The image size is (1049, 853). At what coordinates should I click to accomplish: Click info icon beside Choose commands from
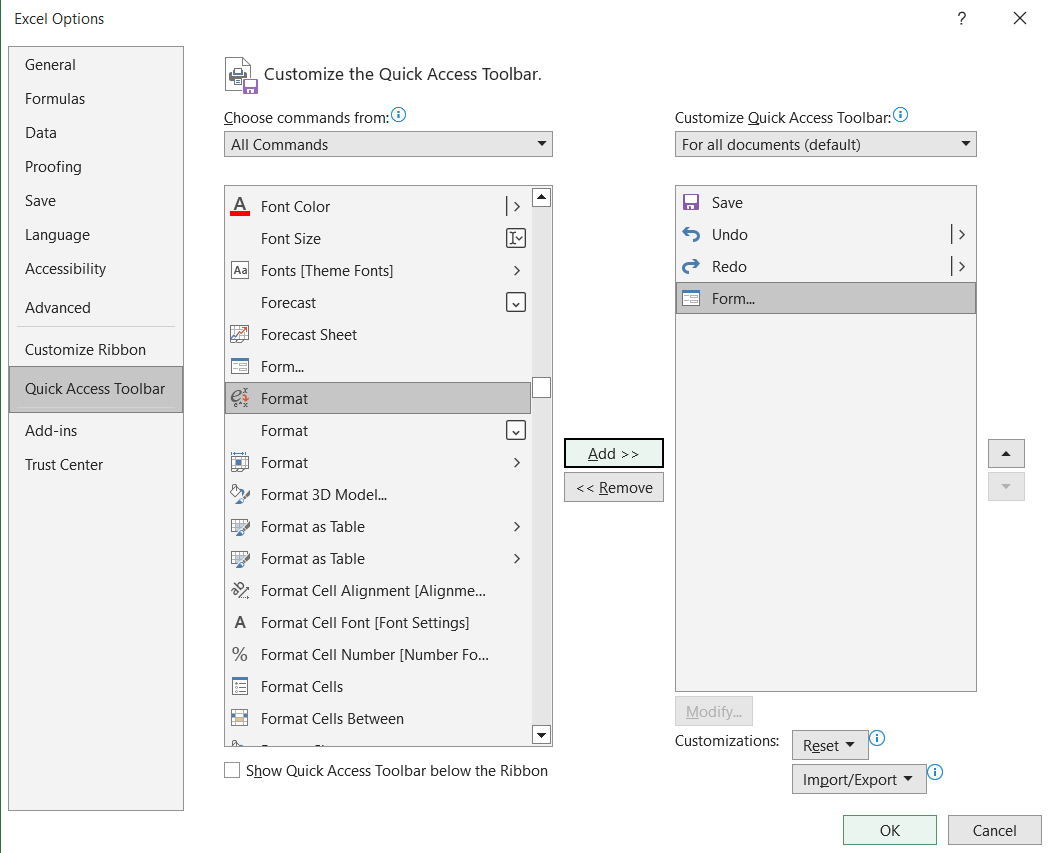tap(398, 115)
